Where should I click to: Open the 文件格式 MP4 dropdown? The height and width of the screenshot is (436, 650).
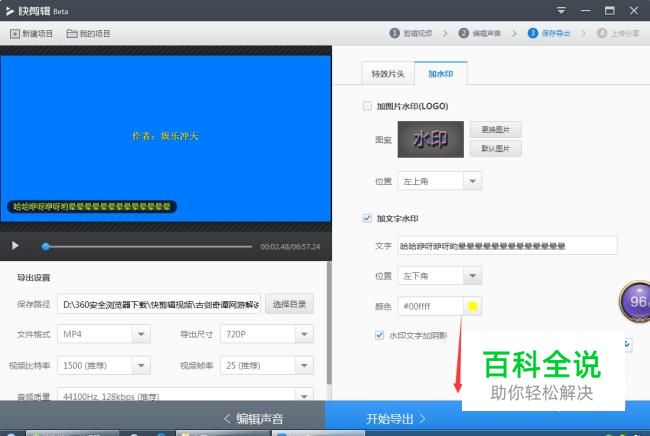pyautogui.click(x=104, y=334)
